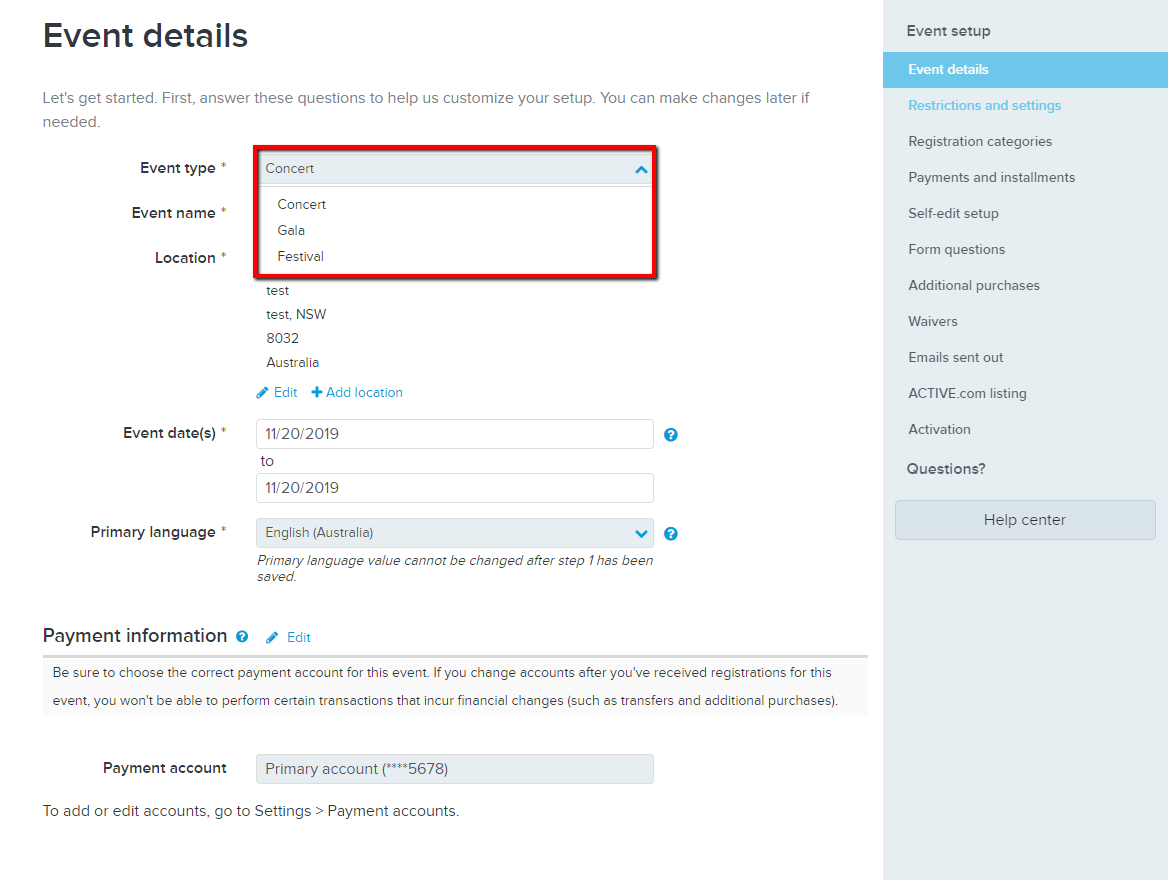Navigate to Form questions
1171x880 pixels.
click(x=957, y=250)
